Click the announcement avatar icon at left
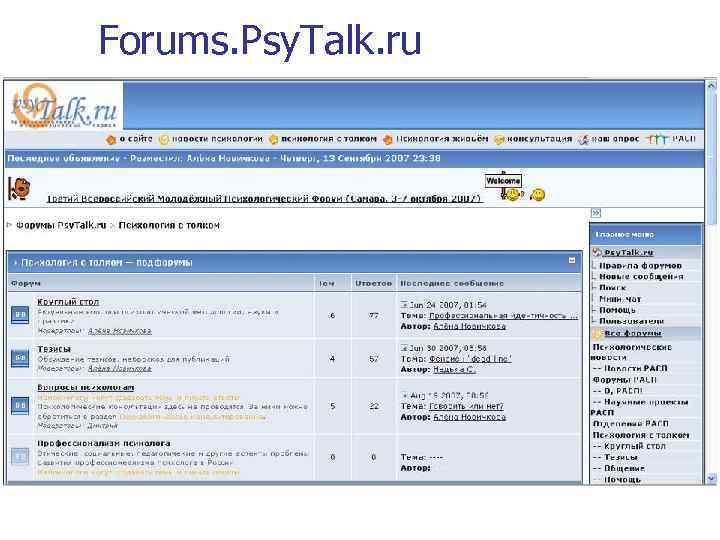Screen dimensions: 720x540 pyautogui.click(x=20, y=188)
